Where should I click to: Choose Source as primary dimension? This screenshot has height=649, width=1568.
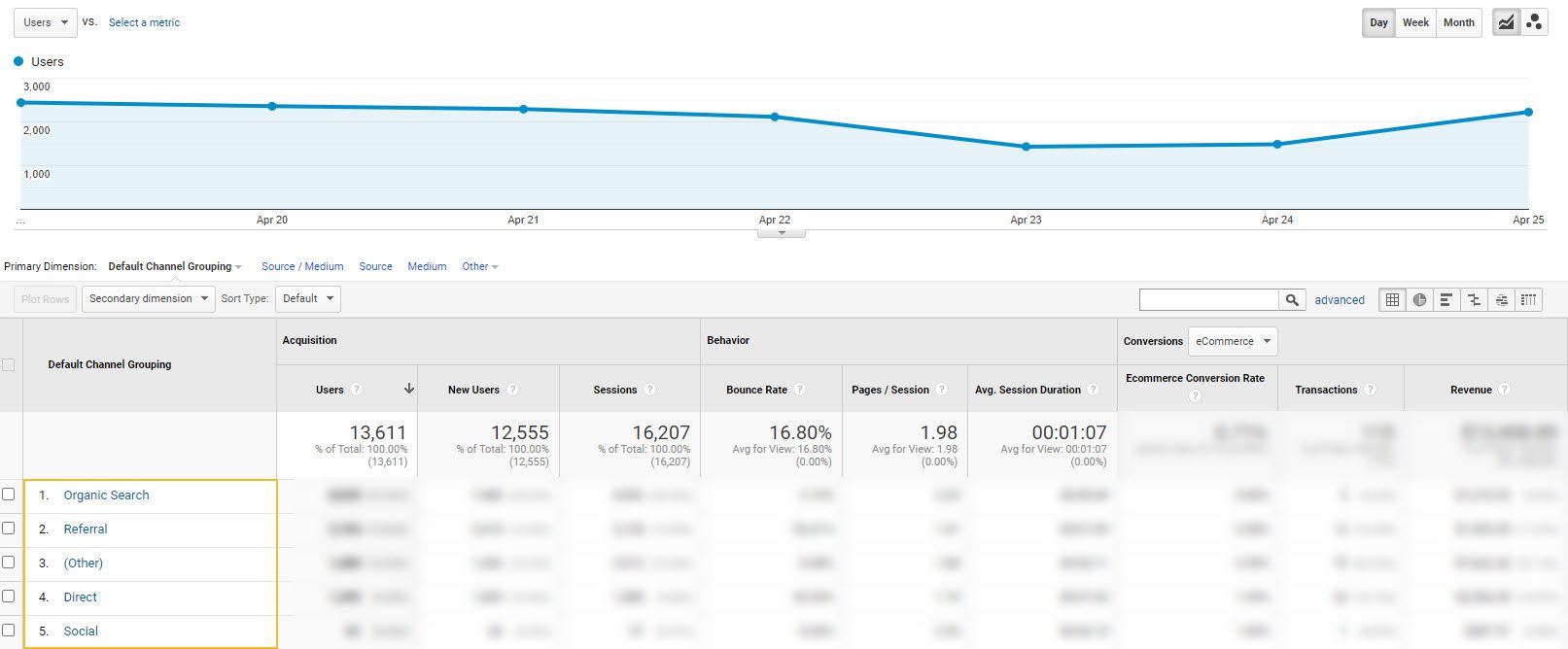(375, 266)
